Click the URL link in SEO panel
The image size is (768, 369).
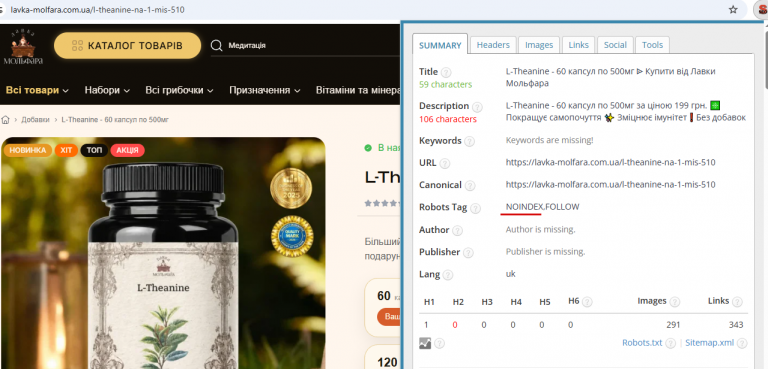pyautogui.click(x=610, y=162)
